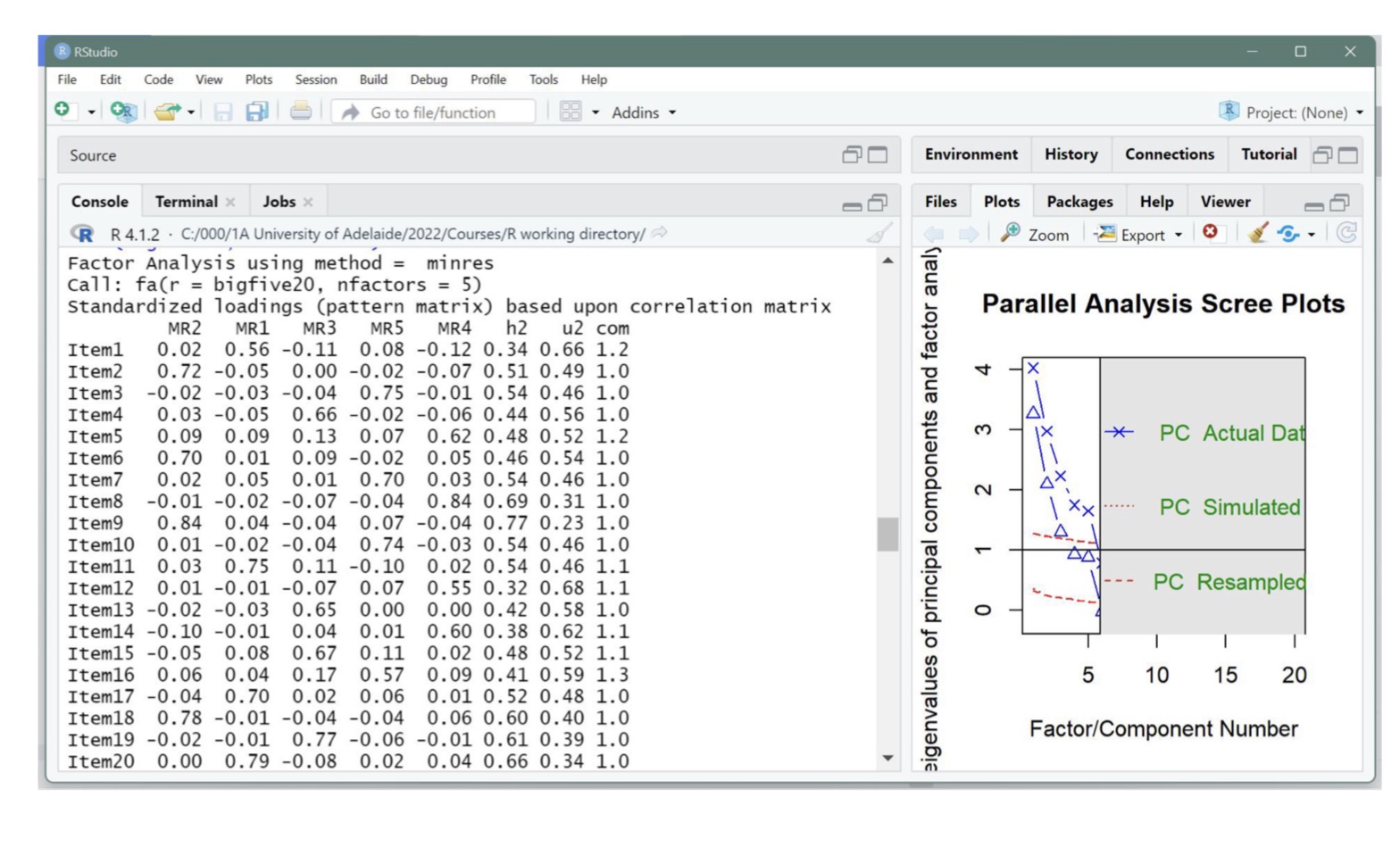Viewport: 1400px width, 847px height.
Task: Open the Export plot dropdown
Action: click(x=1138, y=234)
